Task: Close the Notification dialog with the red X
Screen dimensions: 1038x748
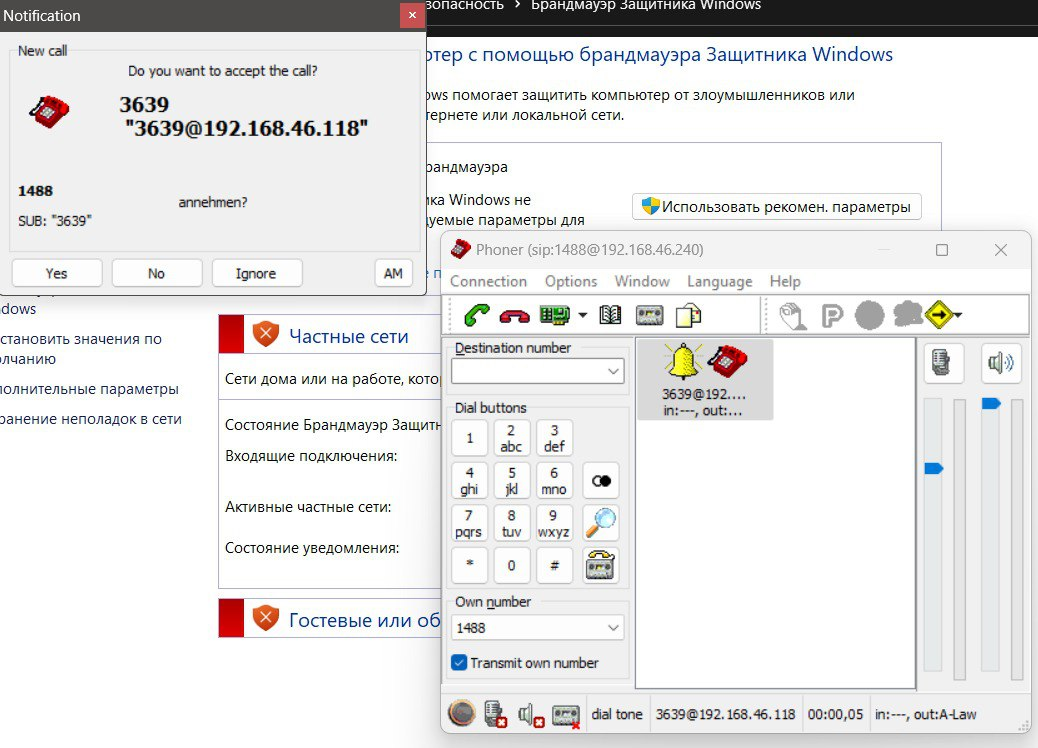Action: coord(412,15)
